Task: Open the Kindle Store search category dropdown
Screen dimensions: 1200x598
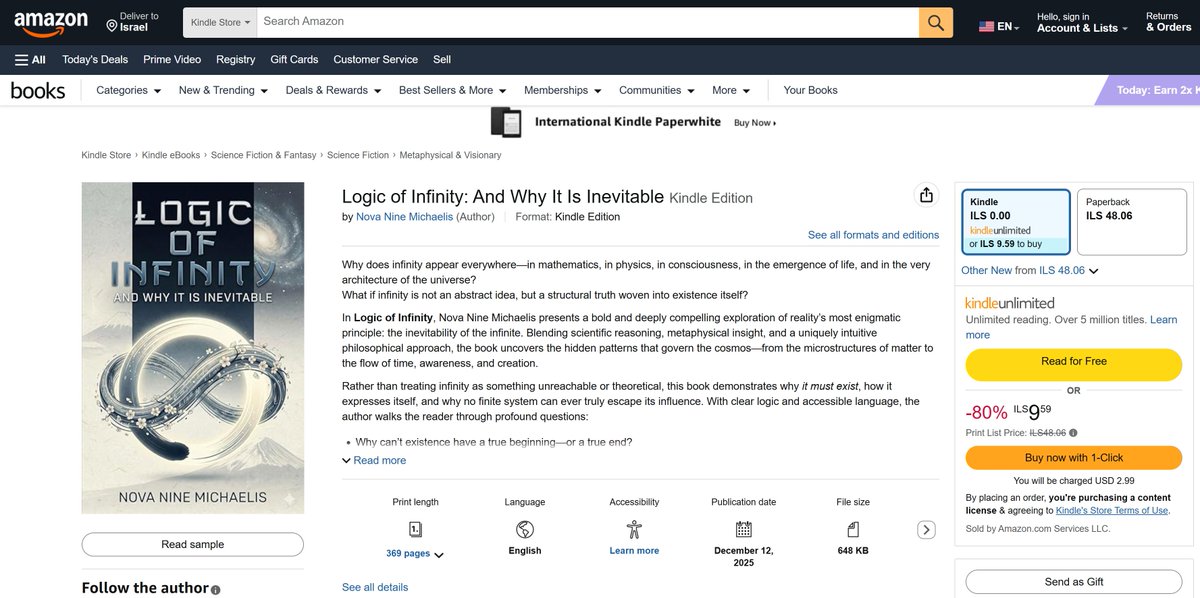Action: coord(220,22)
